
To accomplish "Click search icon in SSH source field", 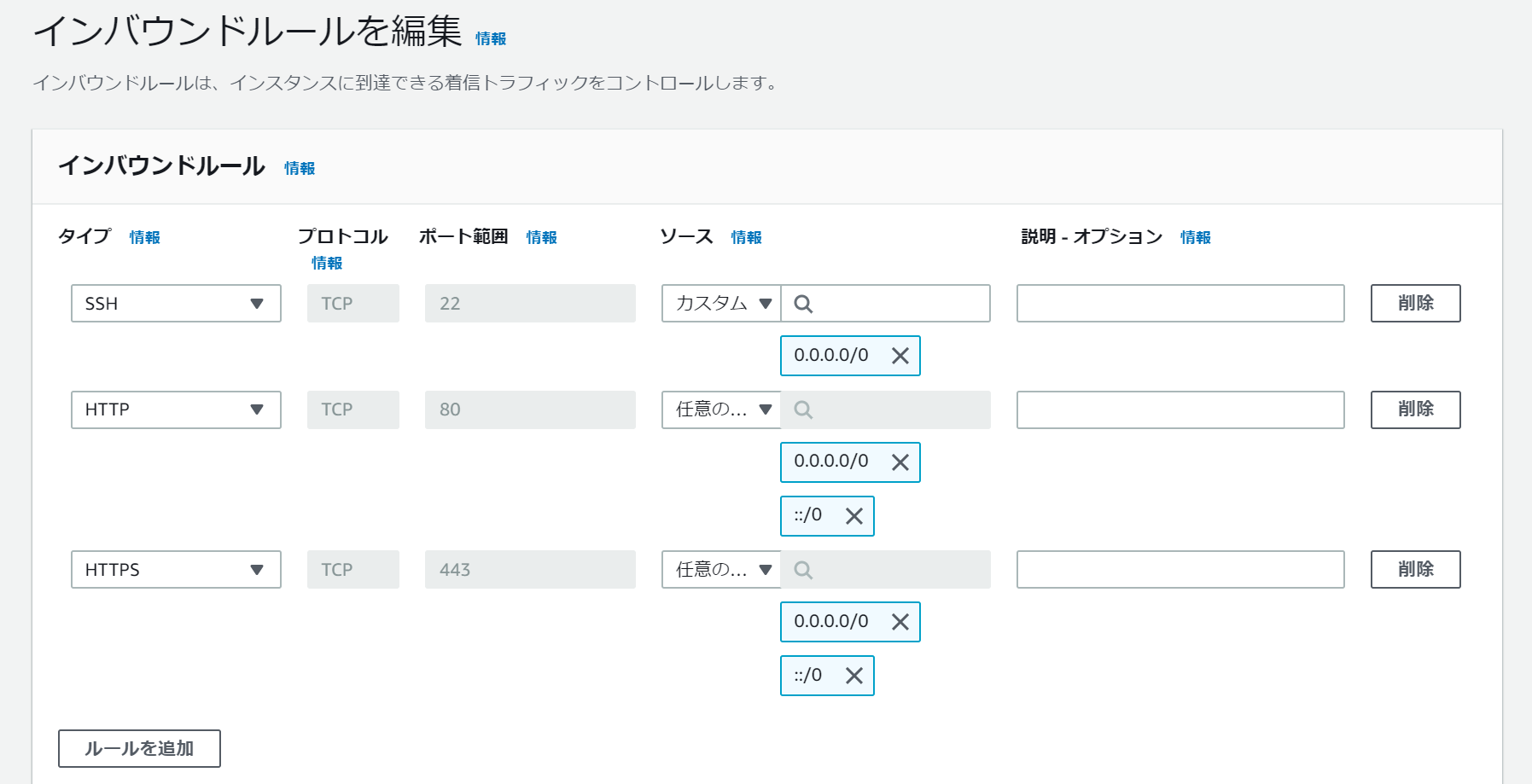I will click(803, 304).
